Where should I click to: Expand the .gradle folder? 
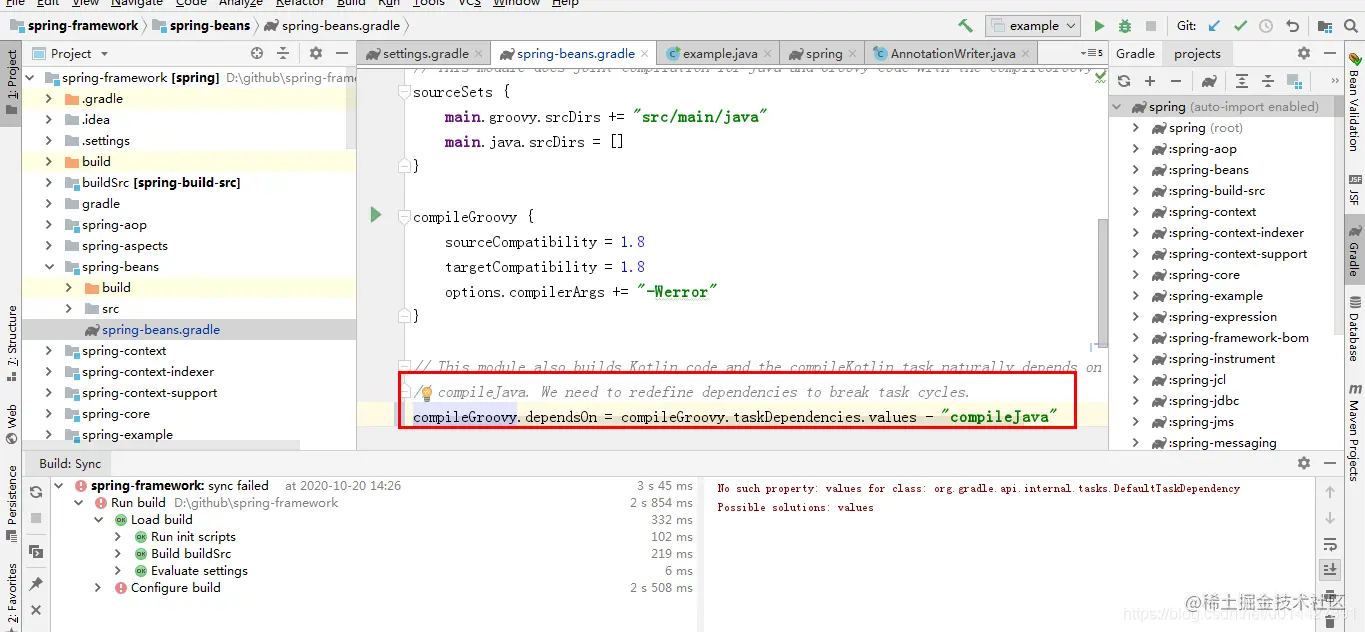tap(48, 99)
